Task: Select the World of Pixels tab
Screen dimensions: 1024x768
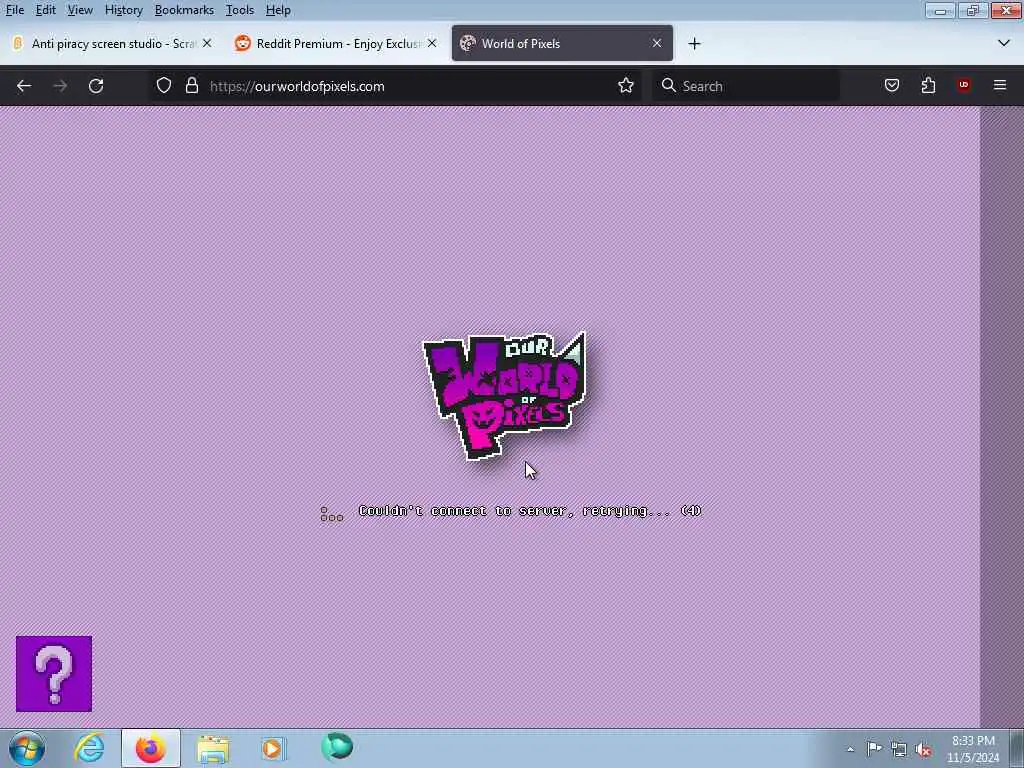Action: pyautogui.click(x=562, y=43)
